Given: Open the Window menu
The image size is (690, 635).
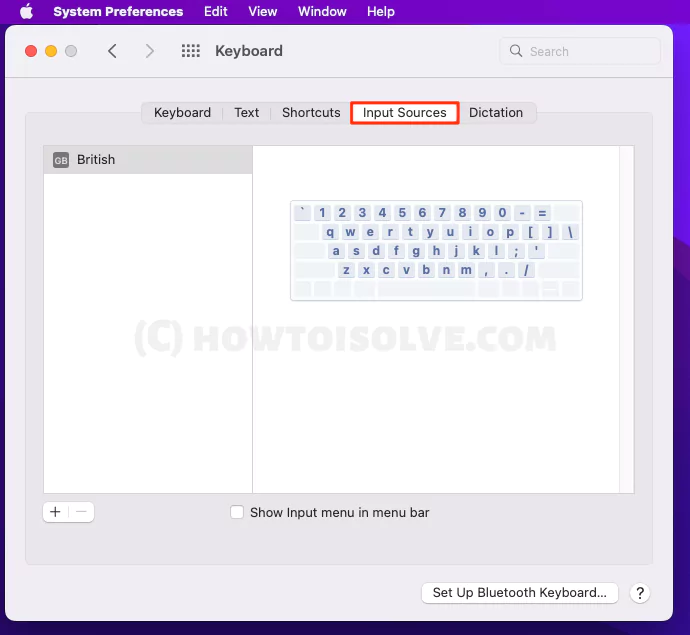Looking at the screenshot, I should click(322, 11).
